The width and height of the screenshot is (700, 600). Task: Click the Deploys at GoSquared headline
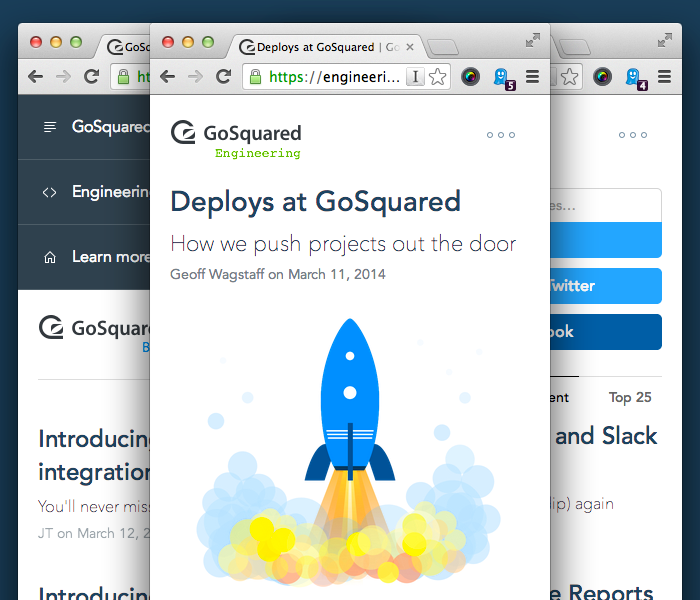[316, 202]
